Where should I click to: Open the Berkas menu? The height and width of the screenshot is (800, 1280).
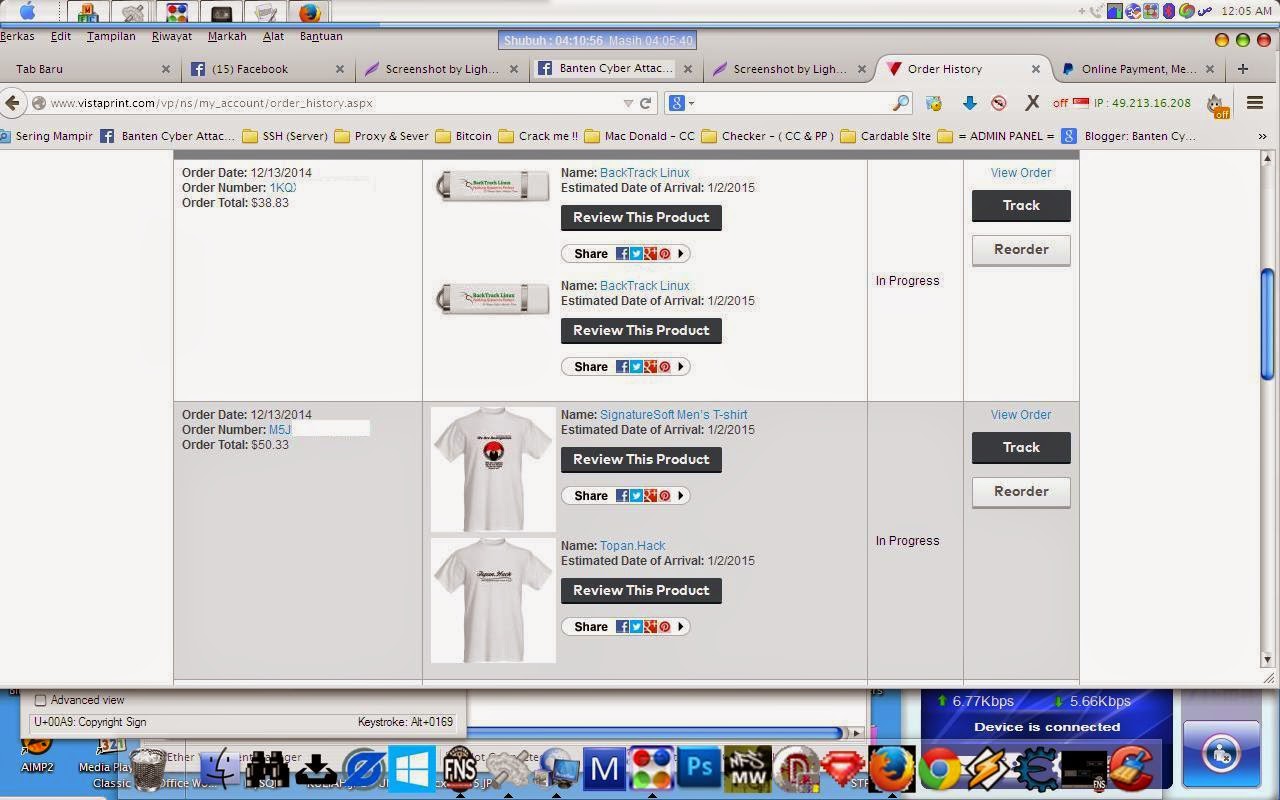(17, 36)
